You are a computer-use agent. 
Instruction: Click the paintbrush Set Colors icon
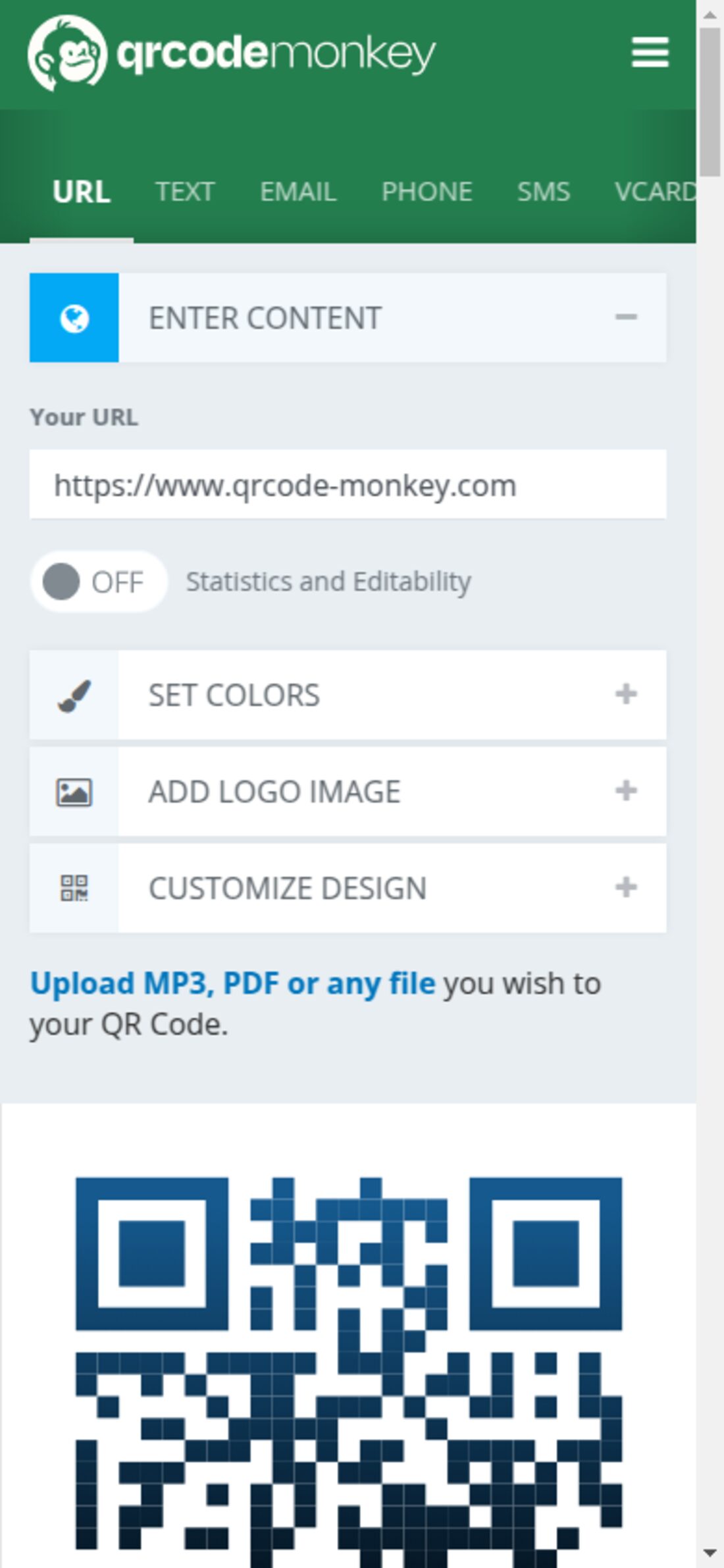[74, 695]
